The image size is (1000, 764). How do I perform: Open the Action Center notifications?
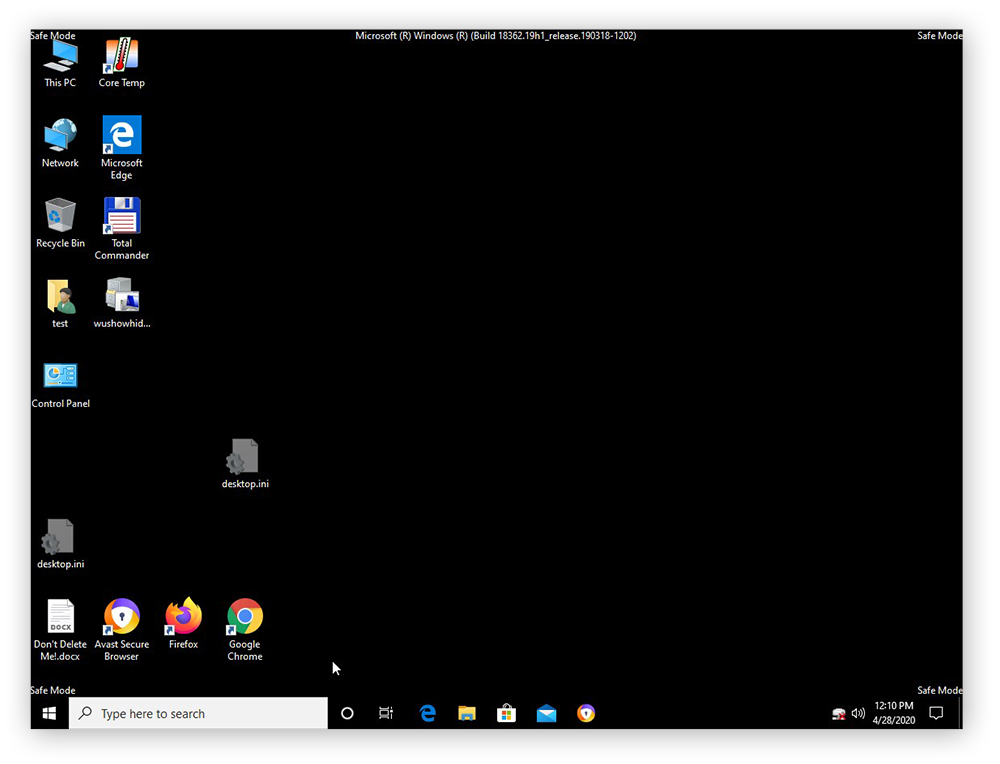click(x=936, y=713)
